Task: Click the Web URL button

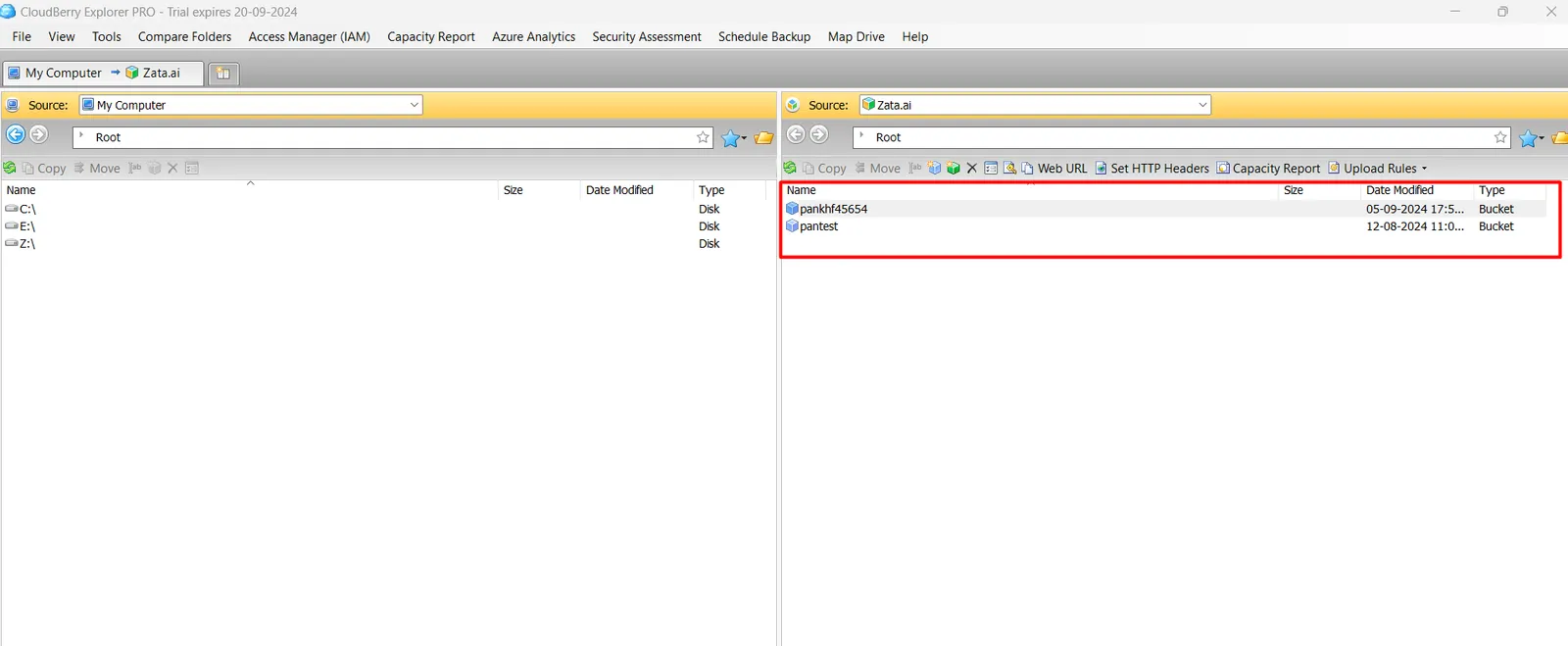Action: click(x=1054, y=169)
